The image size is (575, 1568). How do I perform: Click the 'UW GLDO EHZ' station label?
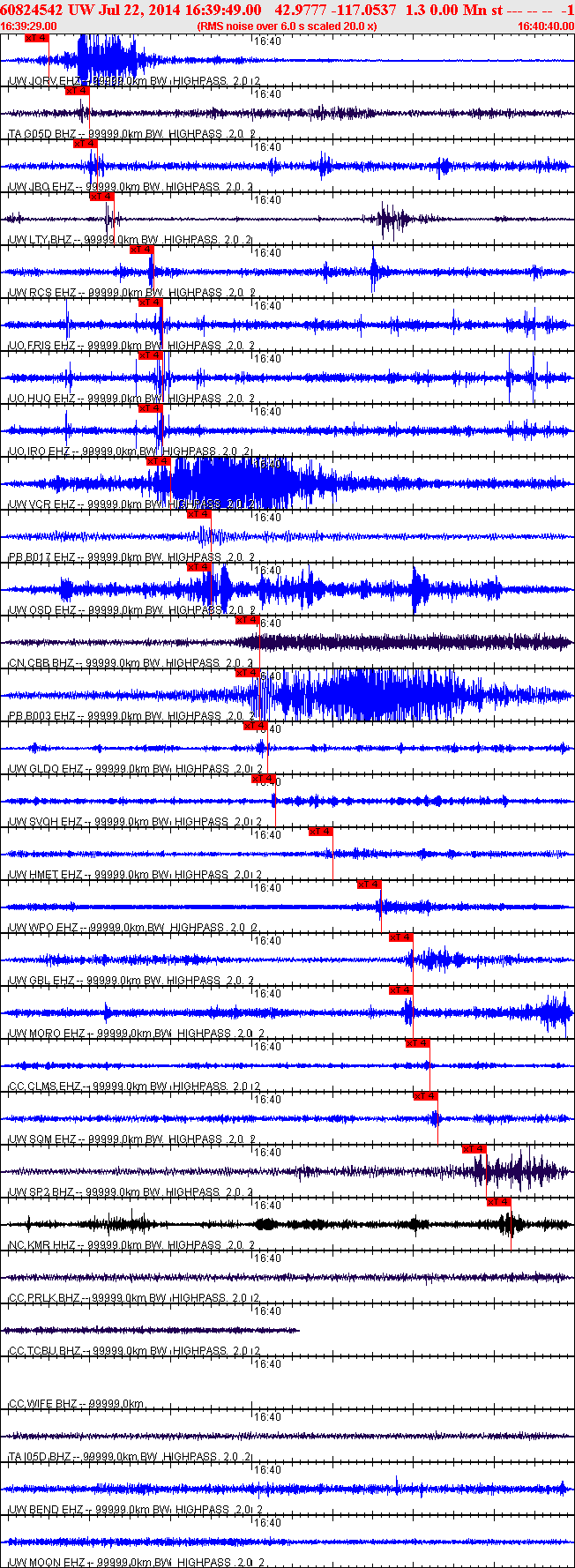click(46, 769)
